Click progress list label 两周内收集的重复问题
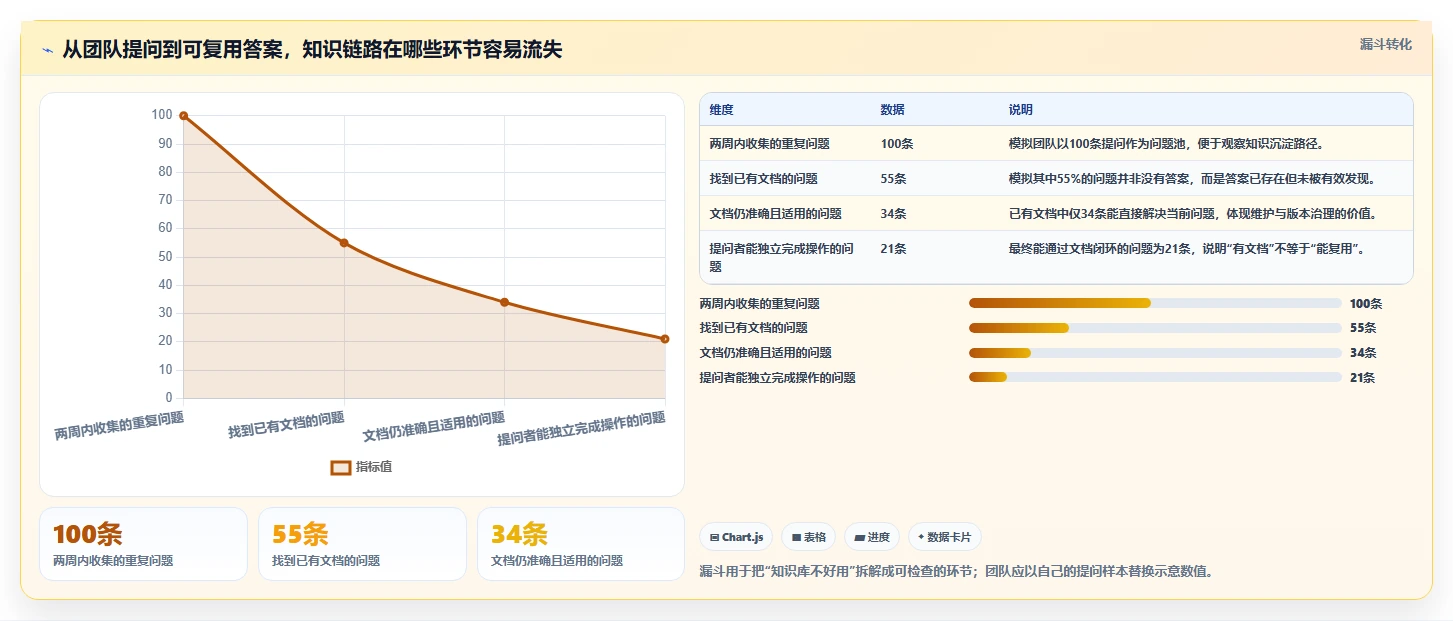 [759, 303]
